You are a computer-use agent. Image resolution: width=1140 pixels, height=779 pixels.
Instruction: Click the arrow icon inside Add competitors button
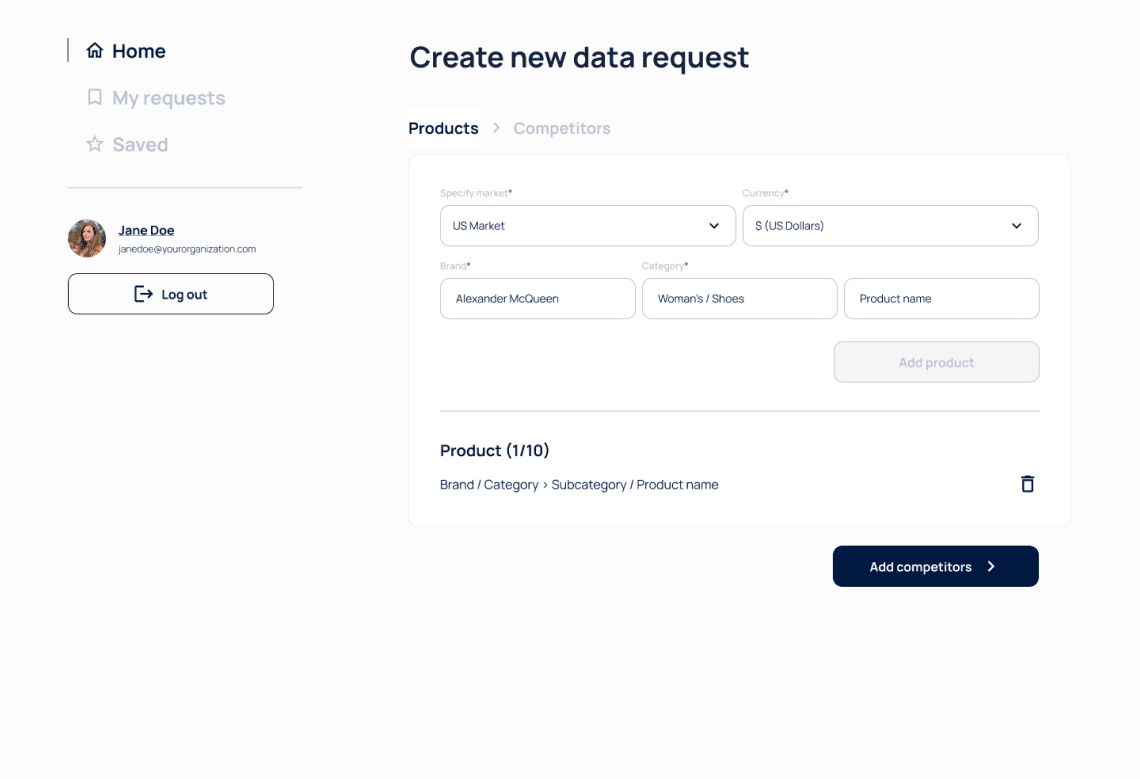click(x=991, y=566)
